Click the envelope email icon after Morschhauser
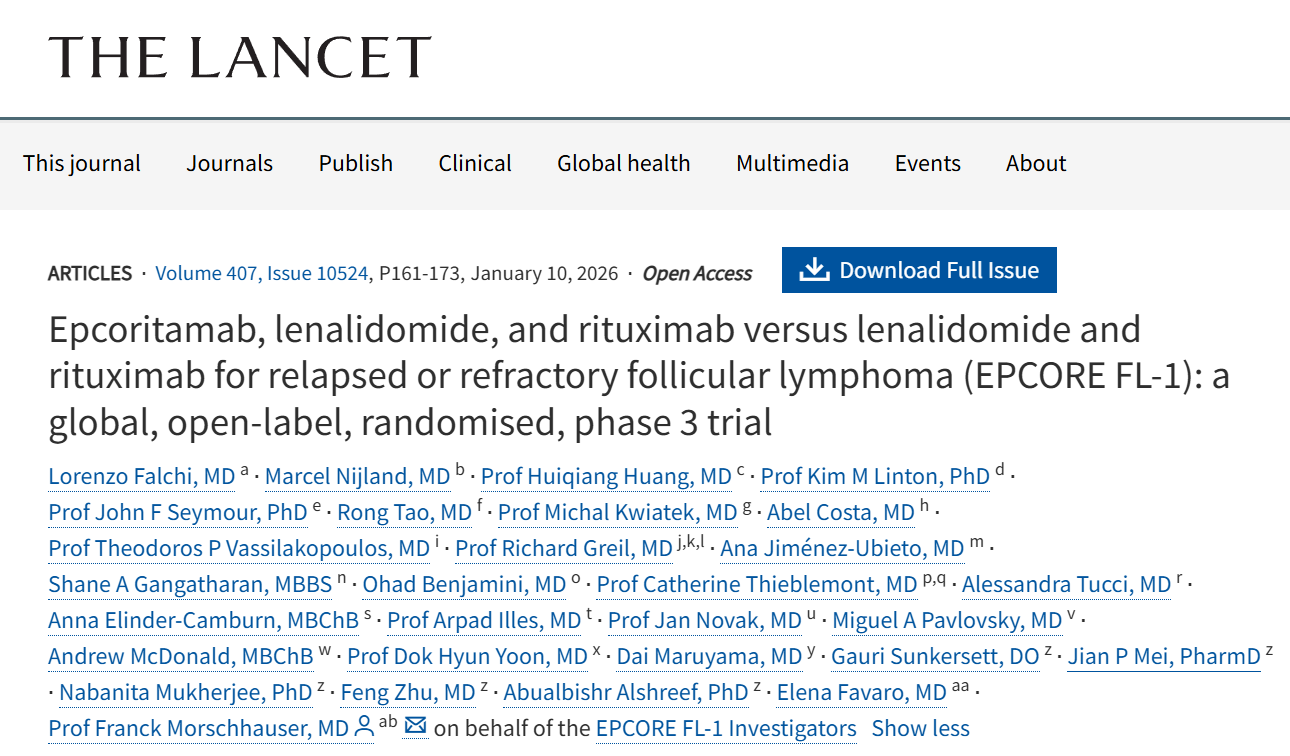1290x756 pixels. click(415, 727)
